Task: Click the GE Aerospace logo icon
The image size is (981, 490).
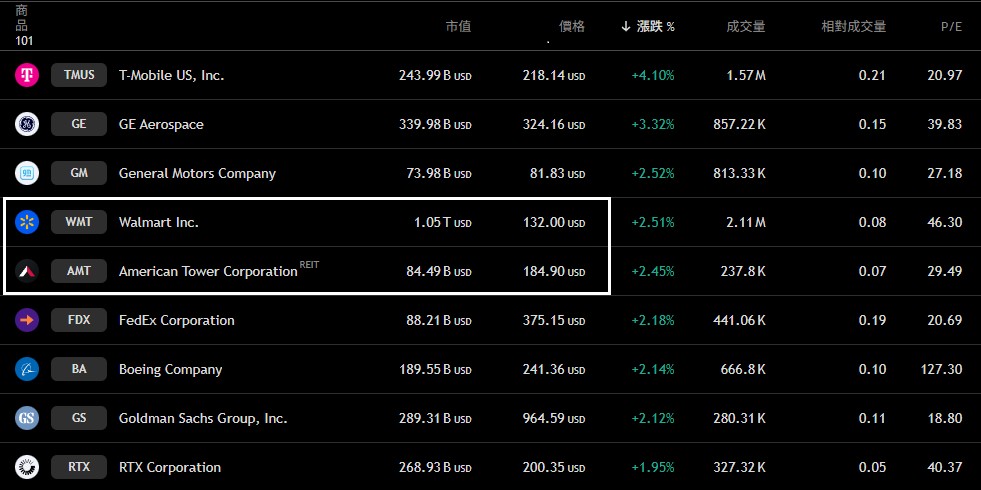Action: (x=27, y=124)
